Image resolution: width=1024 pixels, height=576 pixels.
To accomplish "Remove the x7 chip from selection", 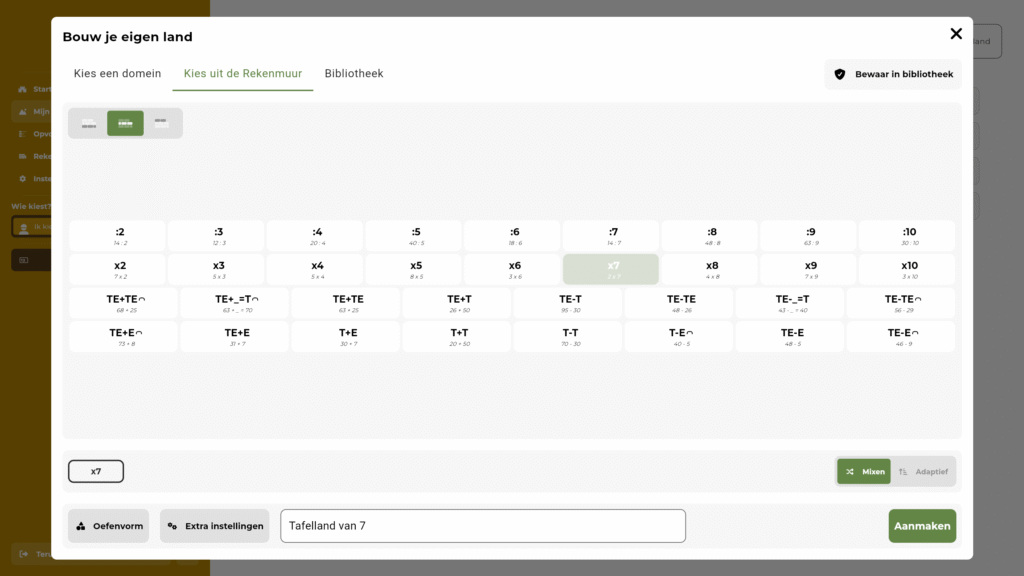I will [96, 472].
